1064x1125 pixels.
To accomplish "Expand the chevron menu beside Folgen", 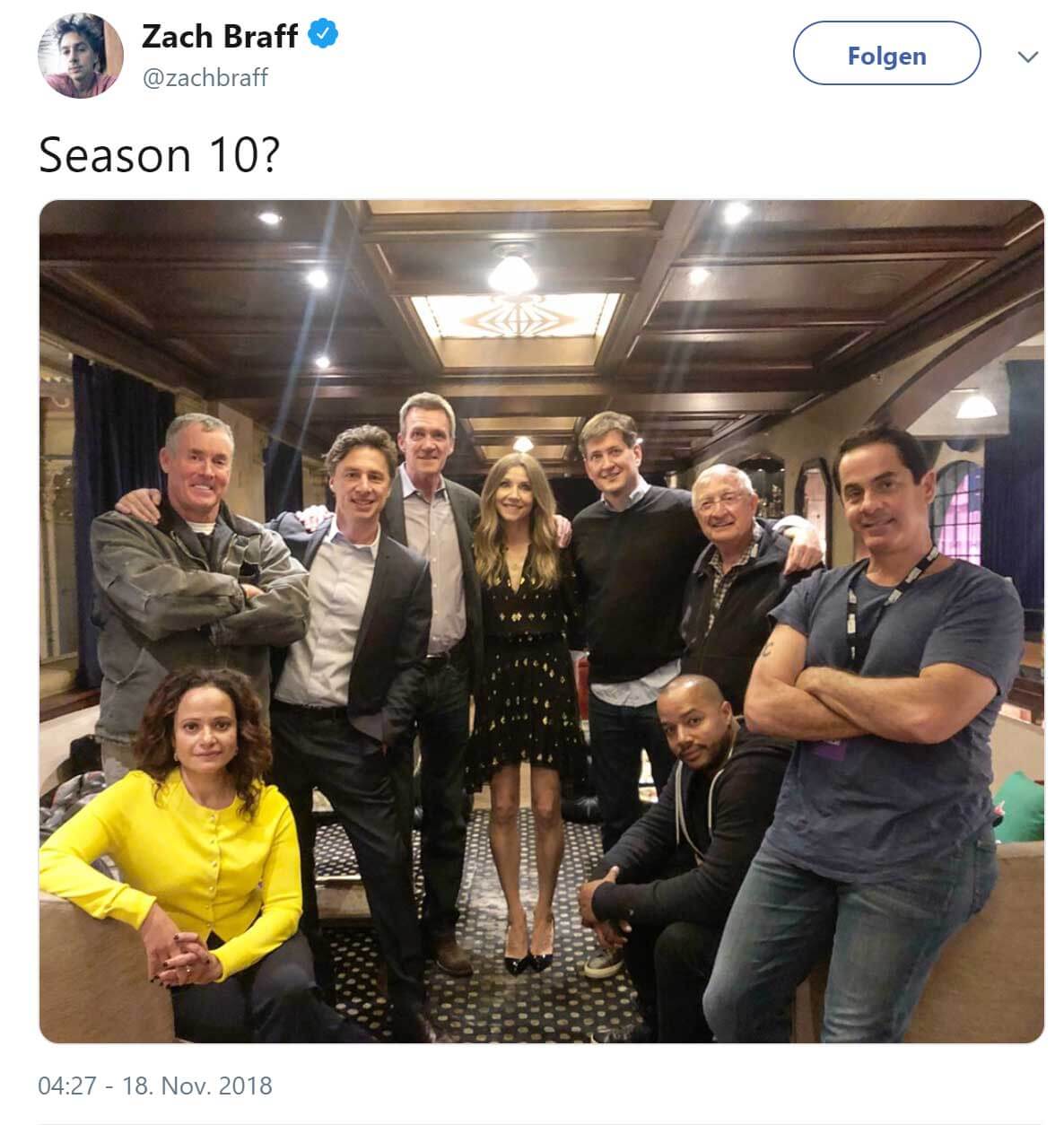I will pyautogui.click(x=1028, y=57).
